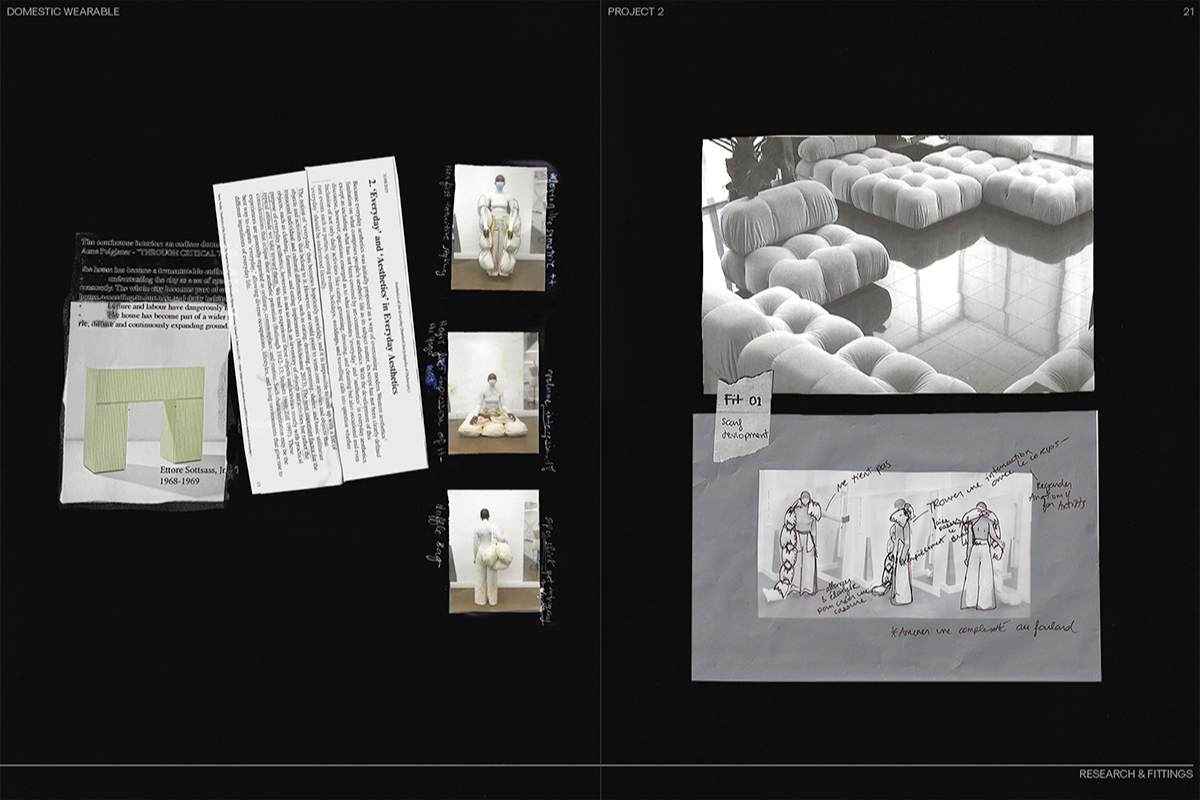Viewport: 1200px width, 800px height.
Task: Open the back-view photo with round bag
Action: tap(493, 550)
